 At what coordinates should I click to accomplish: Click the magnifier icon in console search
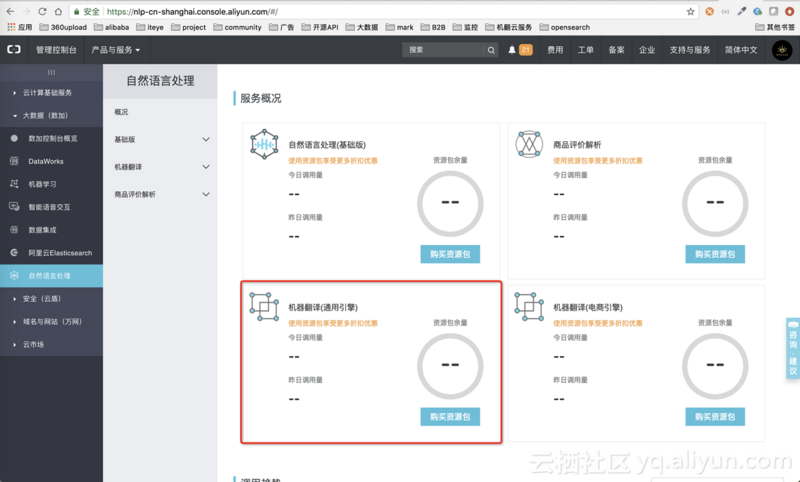pyautogui.click(x=491, y=50)
